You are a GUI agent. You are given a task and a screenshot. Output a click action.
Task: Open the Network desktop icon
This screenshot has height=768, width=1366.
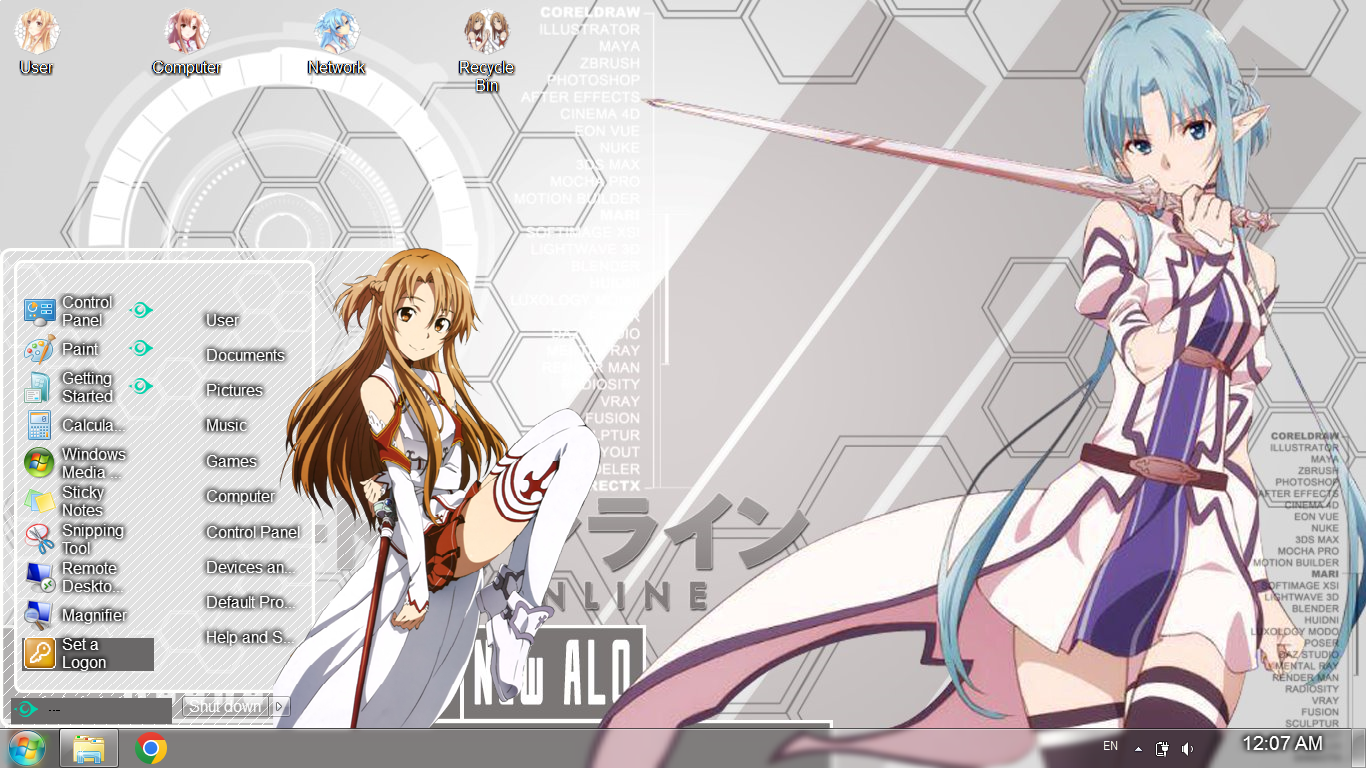336,42
